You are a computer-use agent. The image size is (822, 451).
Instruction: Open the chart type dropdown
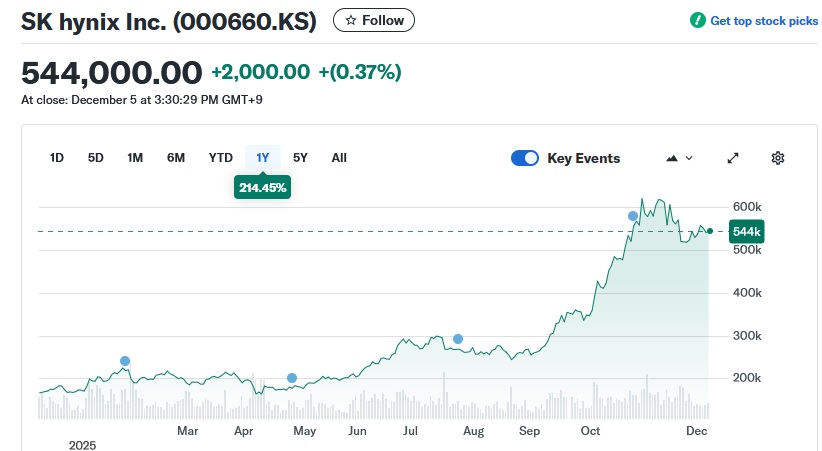[x=679, y=158]
